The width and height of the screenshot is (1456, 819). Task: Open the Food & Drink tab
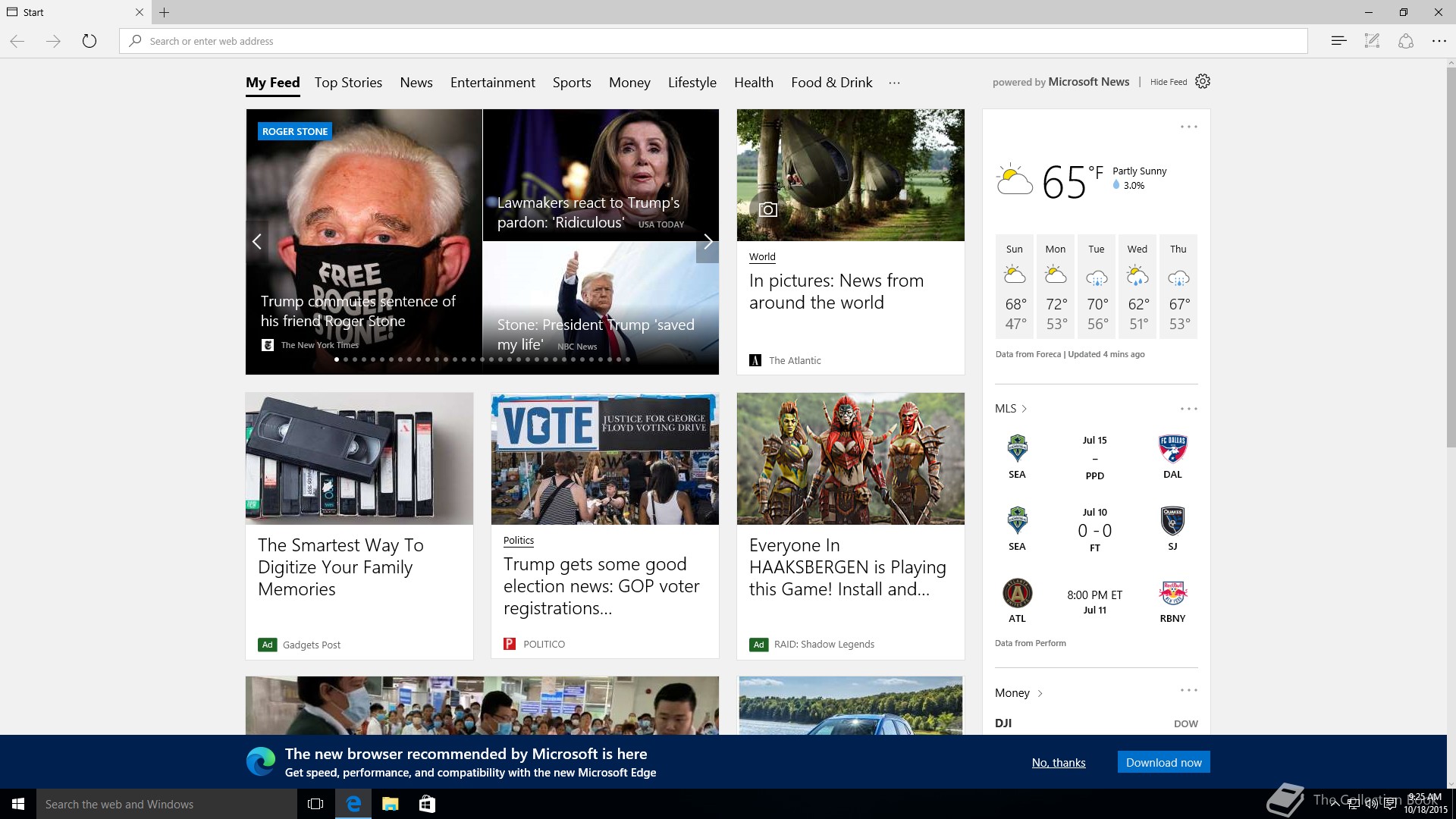[832, 83]
